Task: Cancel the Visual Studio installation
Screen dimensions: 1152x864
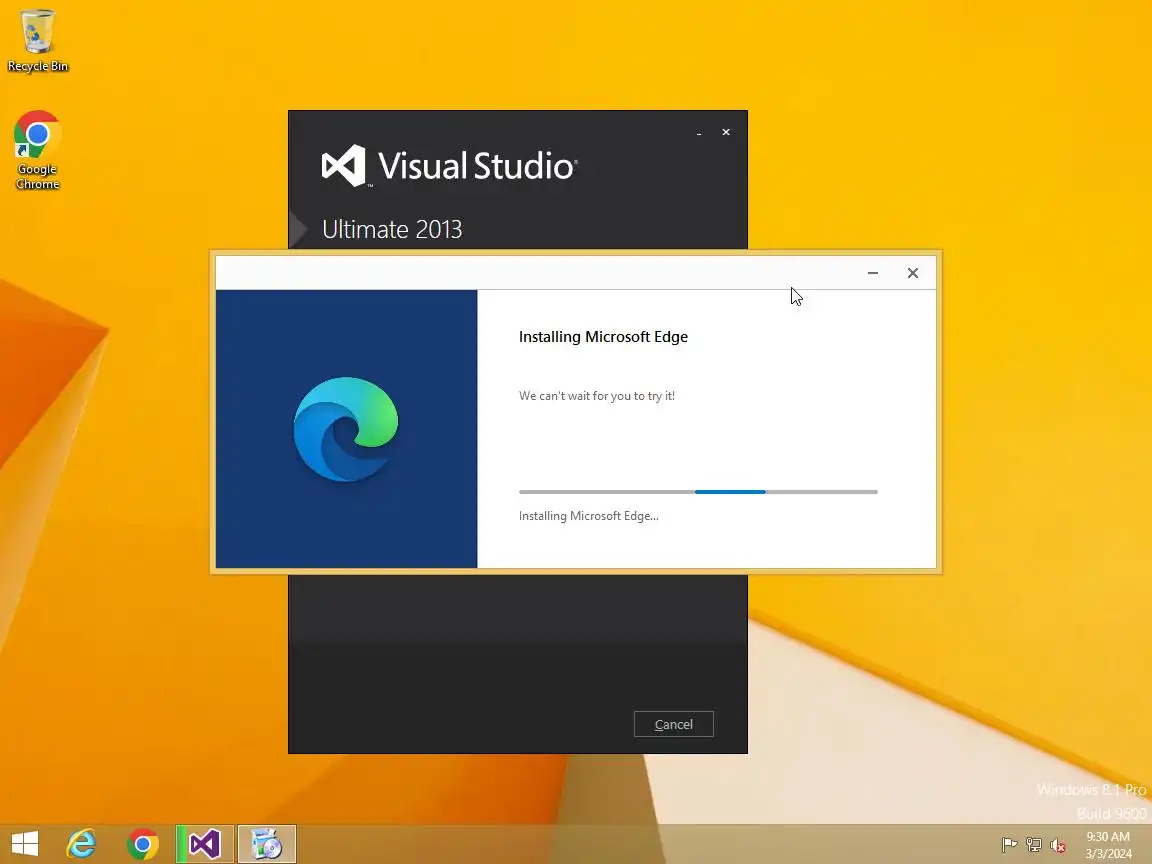Action: coord(674,724)
